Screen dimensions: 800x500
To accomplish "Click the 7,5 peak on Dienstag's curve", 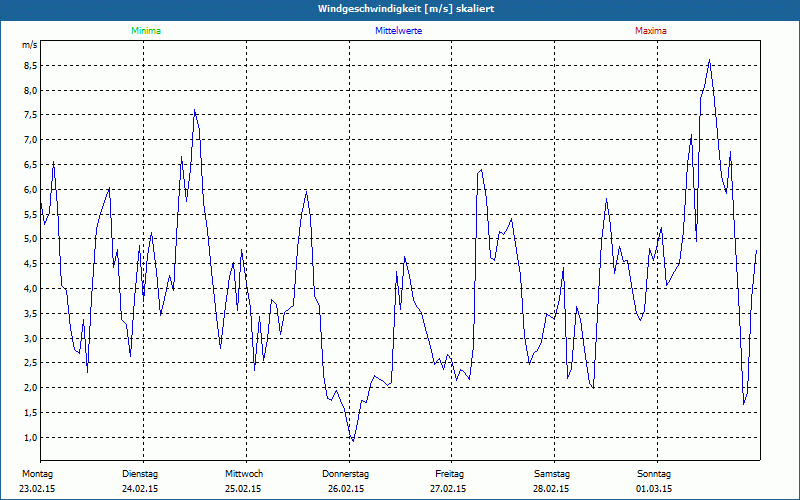I will (x=194, y=110).
